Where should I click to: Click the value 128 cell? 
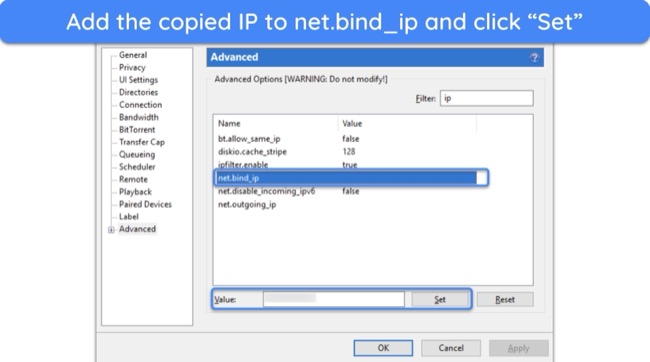(x=349, y=151)
